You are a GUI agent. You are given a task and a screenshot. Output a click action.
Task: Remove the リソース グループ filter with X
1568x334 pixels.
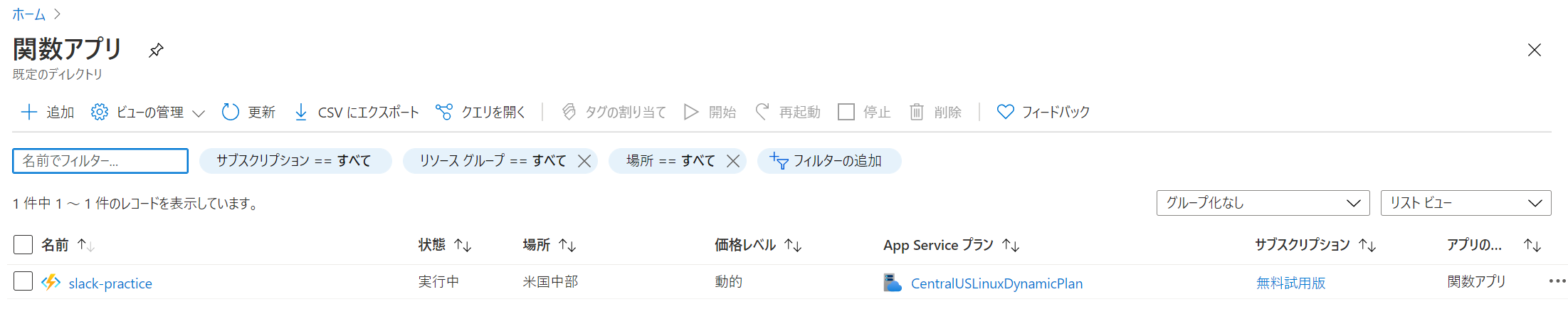click(584, 161)
